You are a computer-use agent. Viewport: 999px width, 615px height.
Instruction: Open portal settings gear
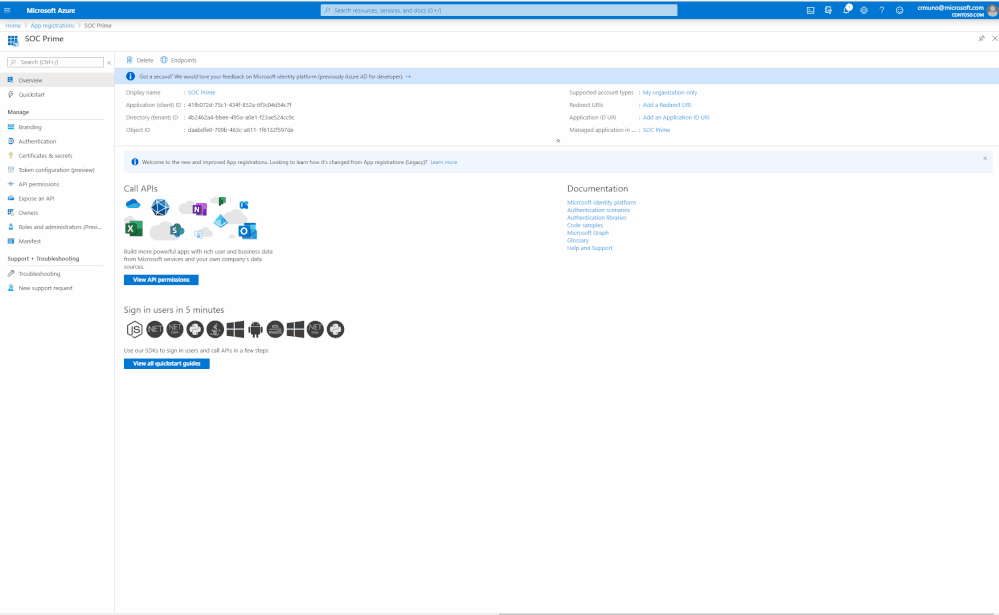(864, 10)
